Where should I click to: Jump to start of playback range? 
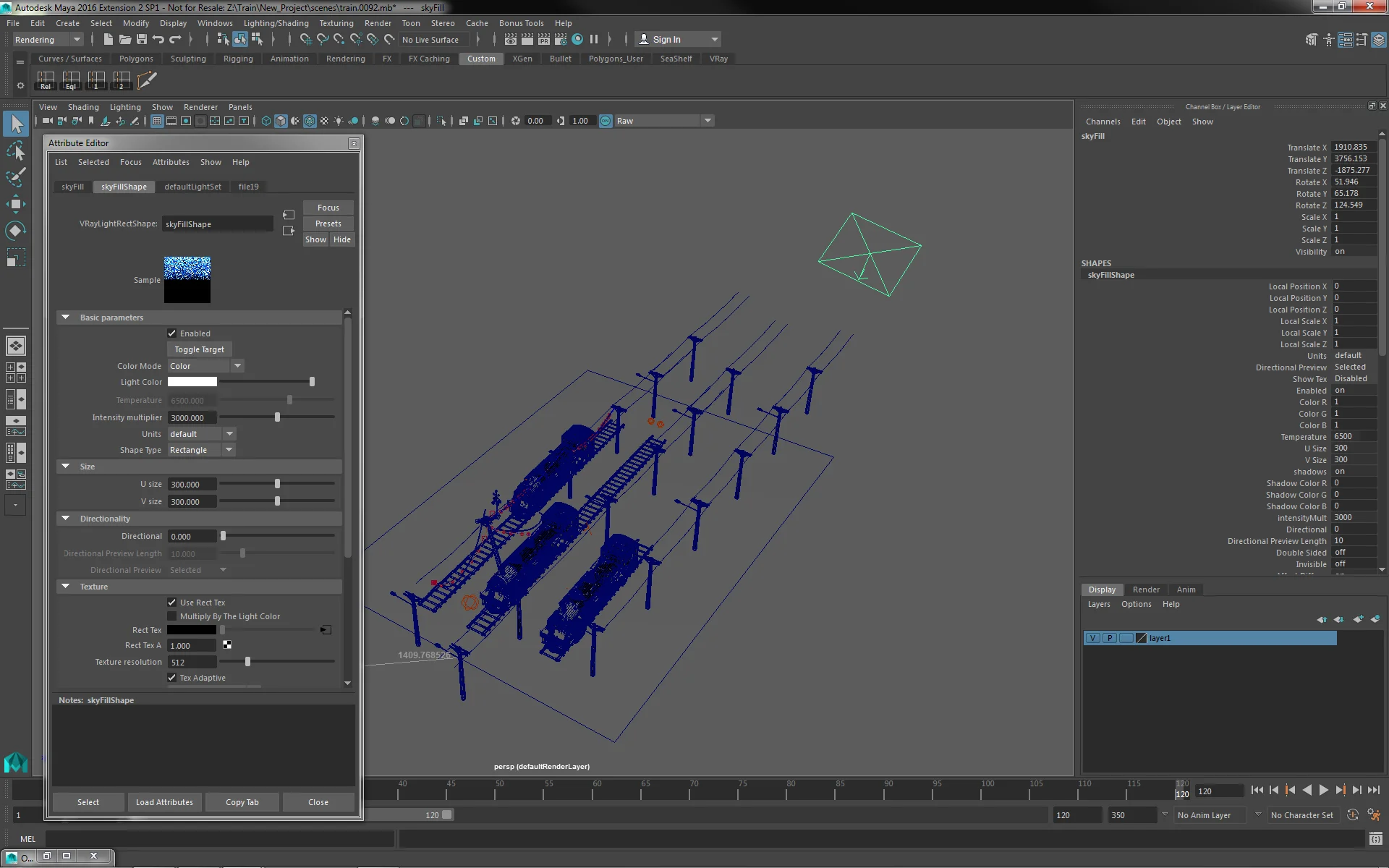click(1257, 791)
